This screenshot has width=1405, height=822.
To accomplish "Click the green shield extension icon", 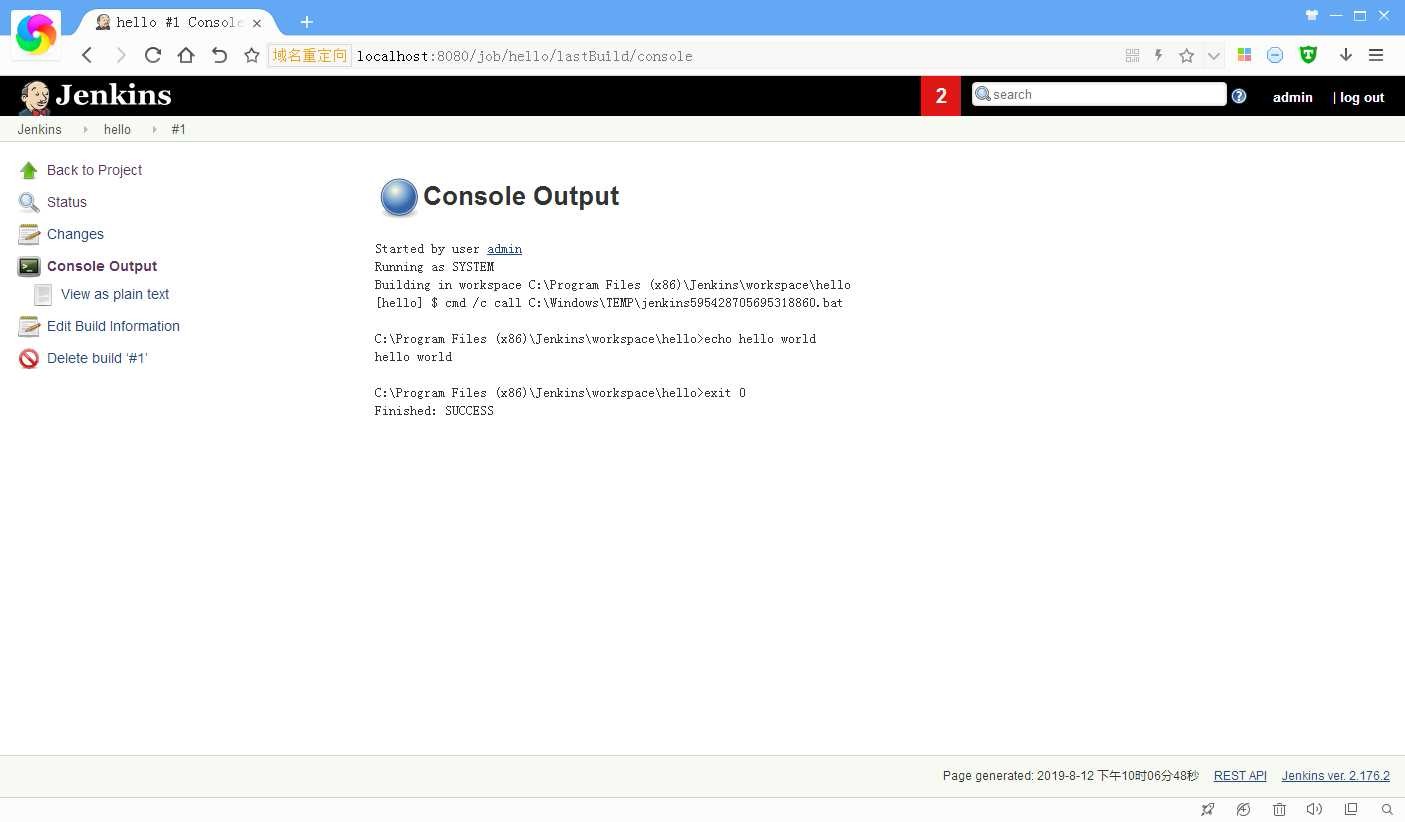I will [1308, 55].
